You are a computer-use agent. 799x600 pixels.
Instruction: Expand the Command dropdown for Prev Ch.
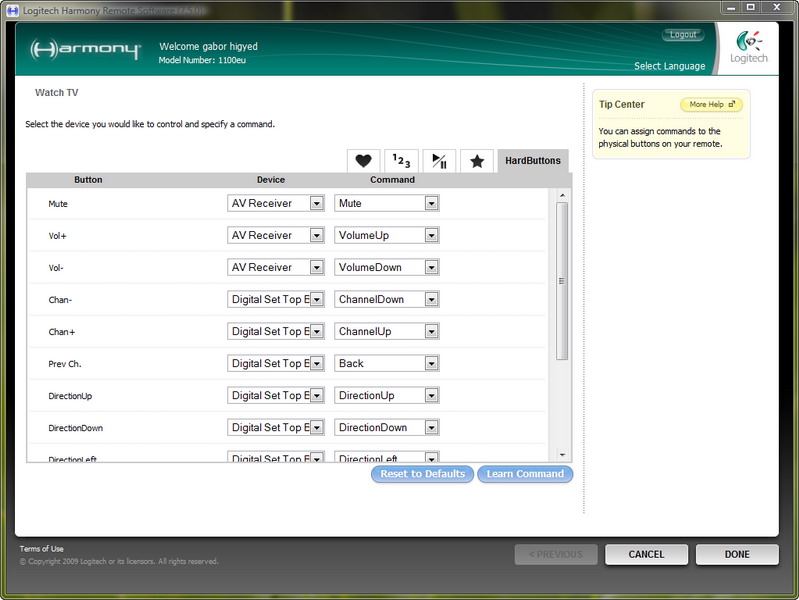(431, 364)
